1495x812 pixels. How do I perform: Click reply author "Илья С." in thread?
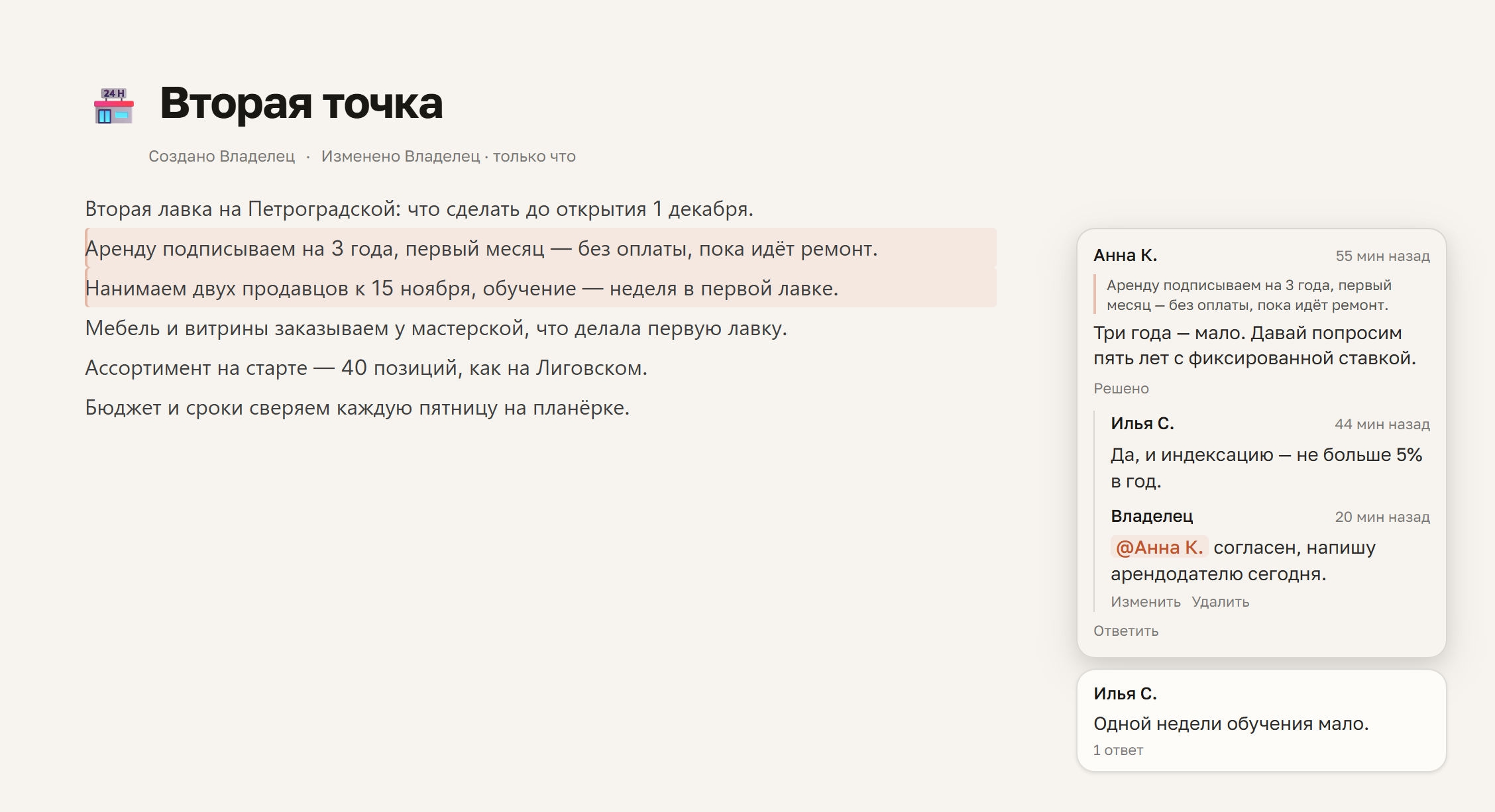(x=1142, y=424)
